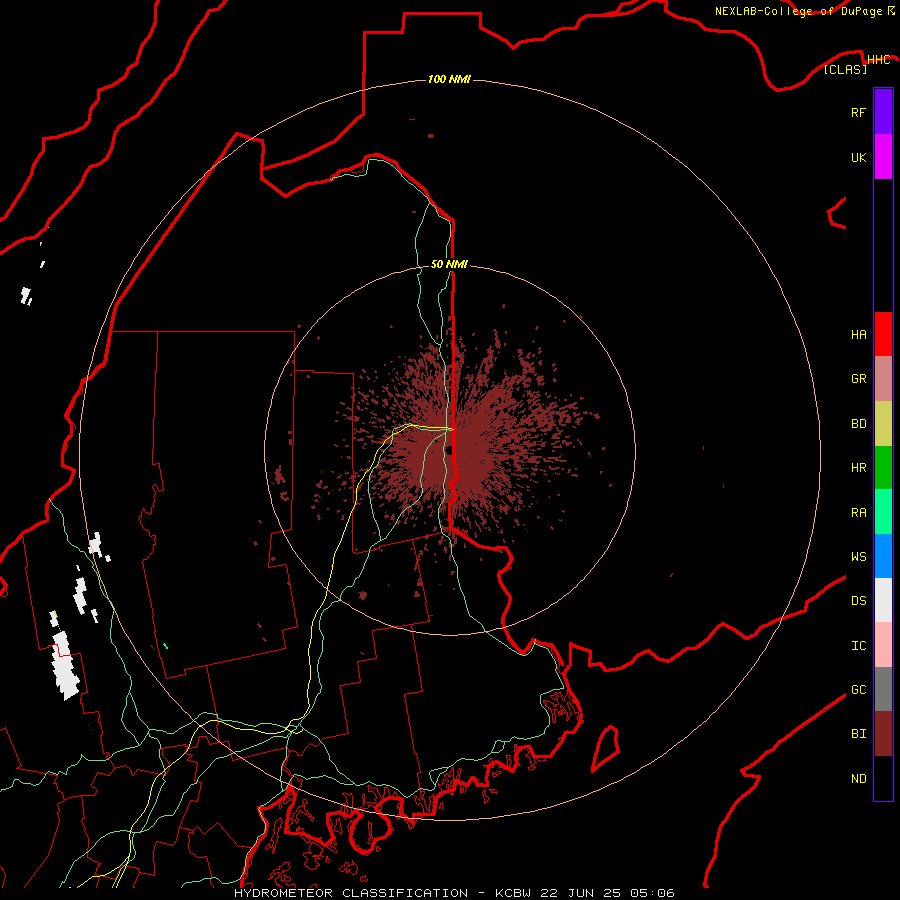Click the 50 NMI range ring label
This screenshot has height=900, width=900.
pos(449,264)
